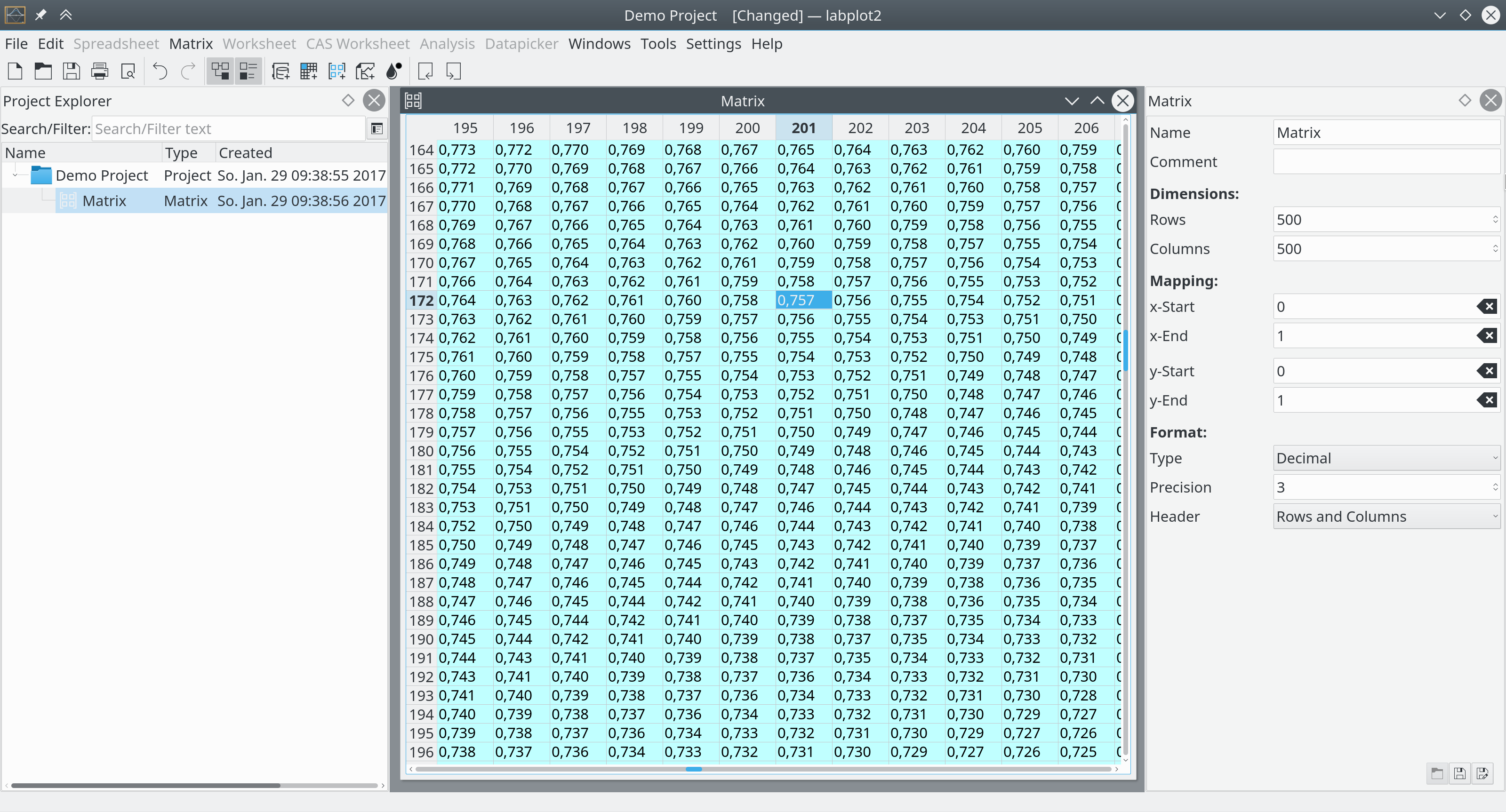The height and width of the screenshot is (812, 1506).
Task: Open the Format Type dropdown showing Decimal
Action: (x=1385, y=458)
